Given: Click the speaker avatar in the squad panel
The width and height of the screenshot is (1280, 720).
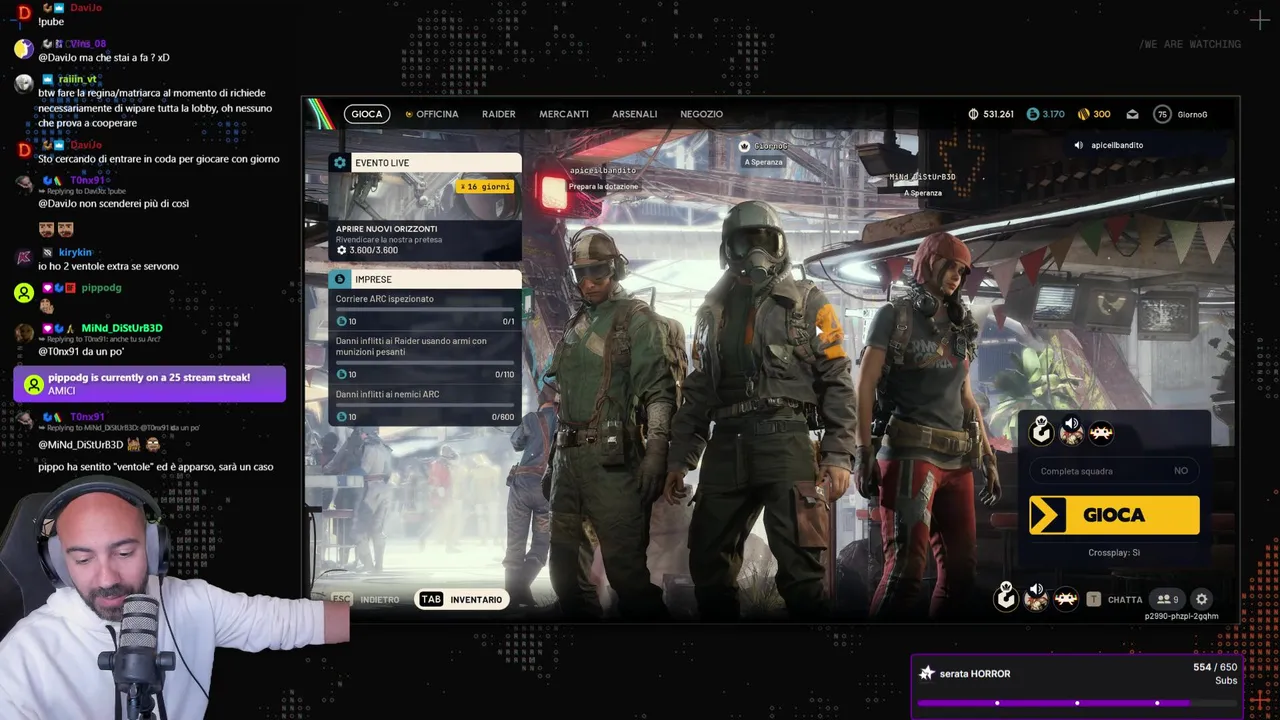Looking at the screenshot, I should [1071, 431].
